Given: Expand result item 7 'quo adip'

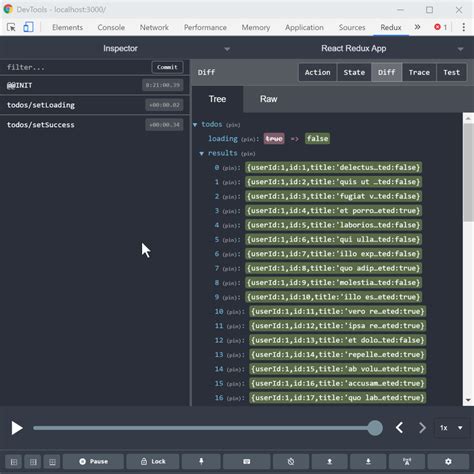Looking at the screenshot, I should [x=333, y=268].
